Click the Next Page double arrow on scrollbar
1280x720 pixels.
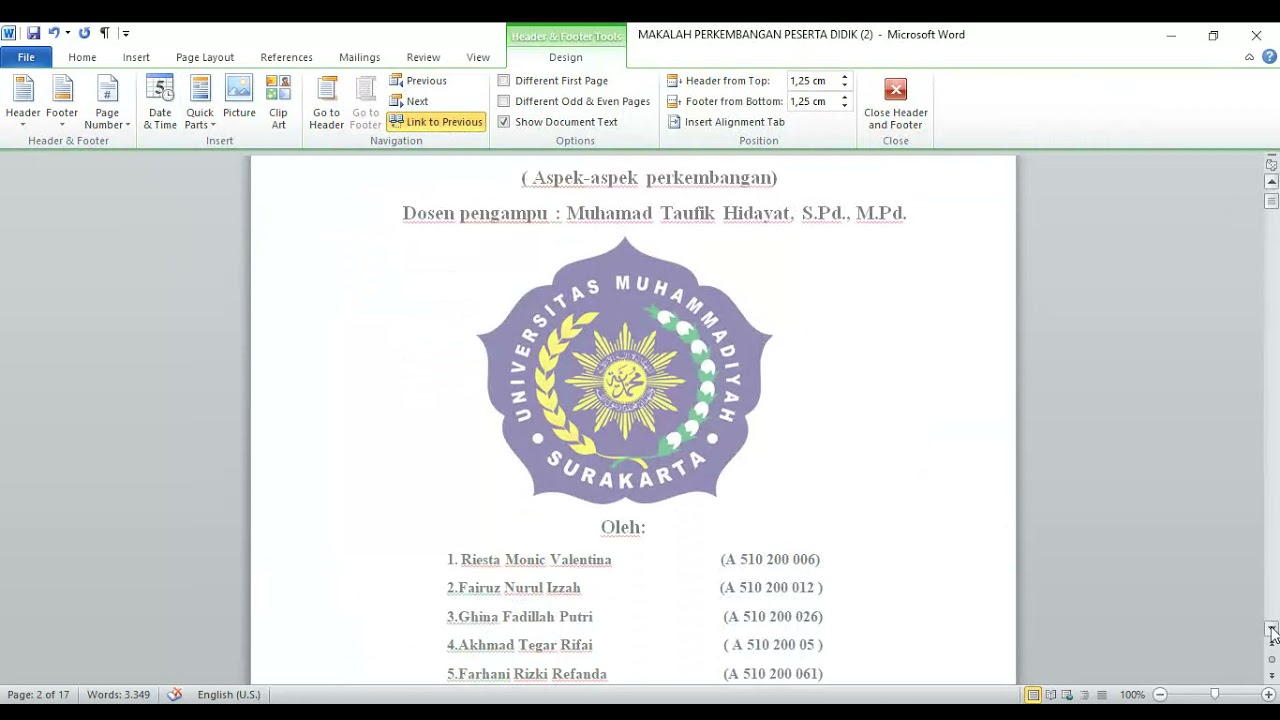coord(1271,676)
